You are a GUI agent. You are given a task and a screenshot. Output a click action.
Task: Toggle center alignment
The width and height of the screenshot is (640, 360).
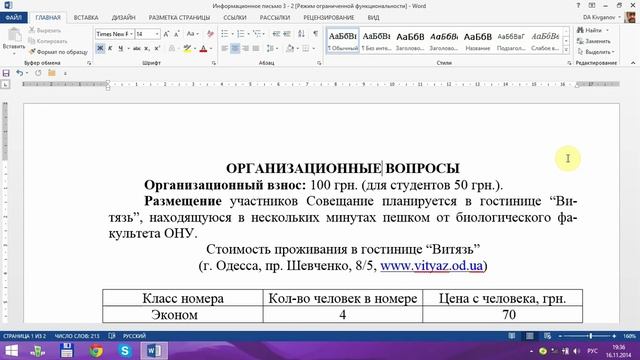point(235,49)
